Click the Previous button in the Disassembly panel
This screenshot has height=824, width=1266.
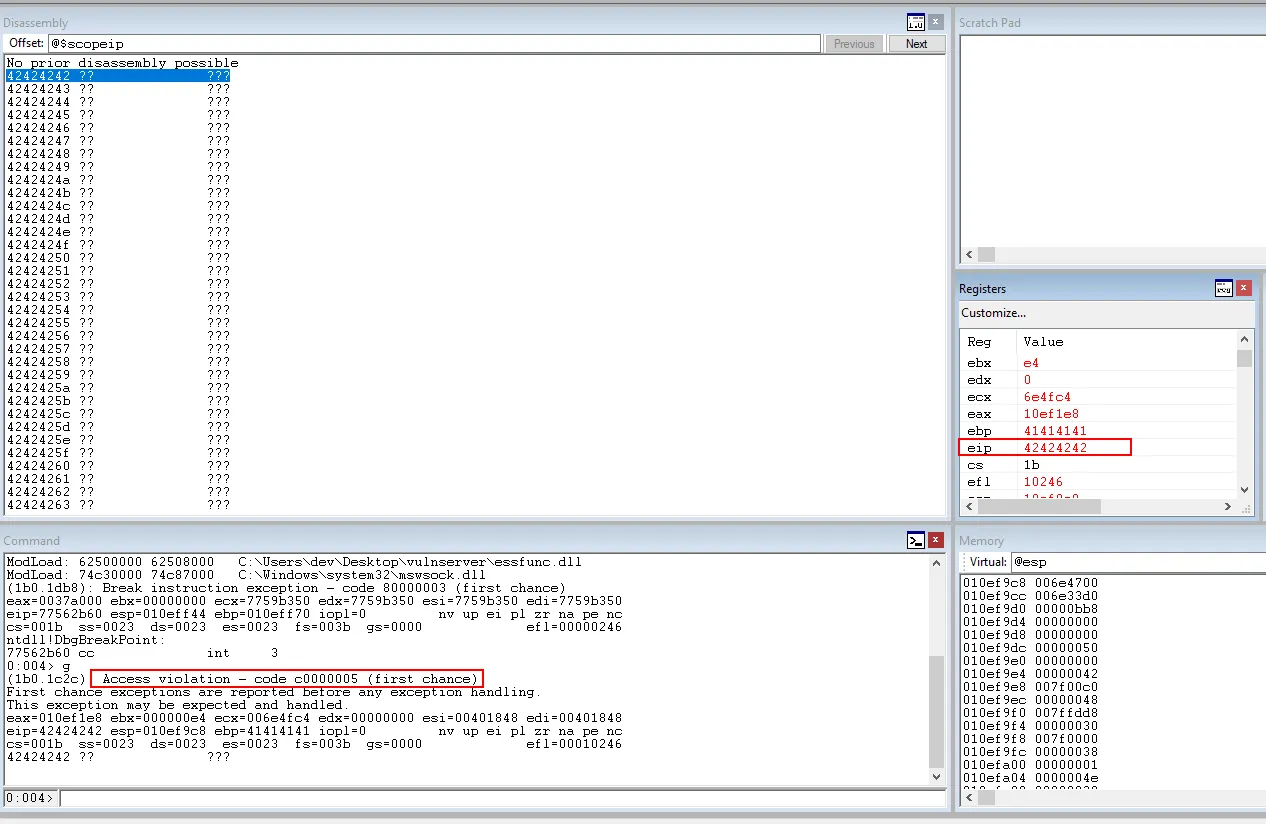pos(854,43)
